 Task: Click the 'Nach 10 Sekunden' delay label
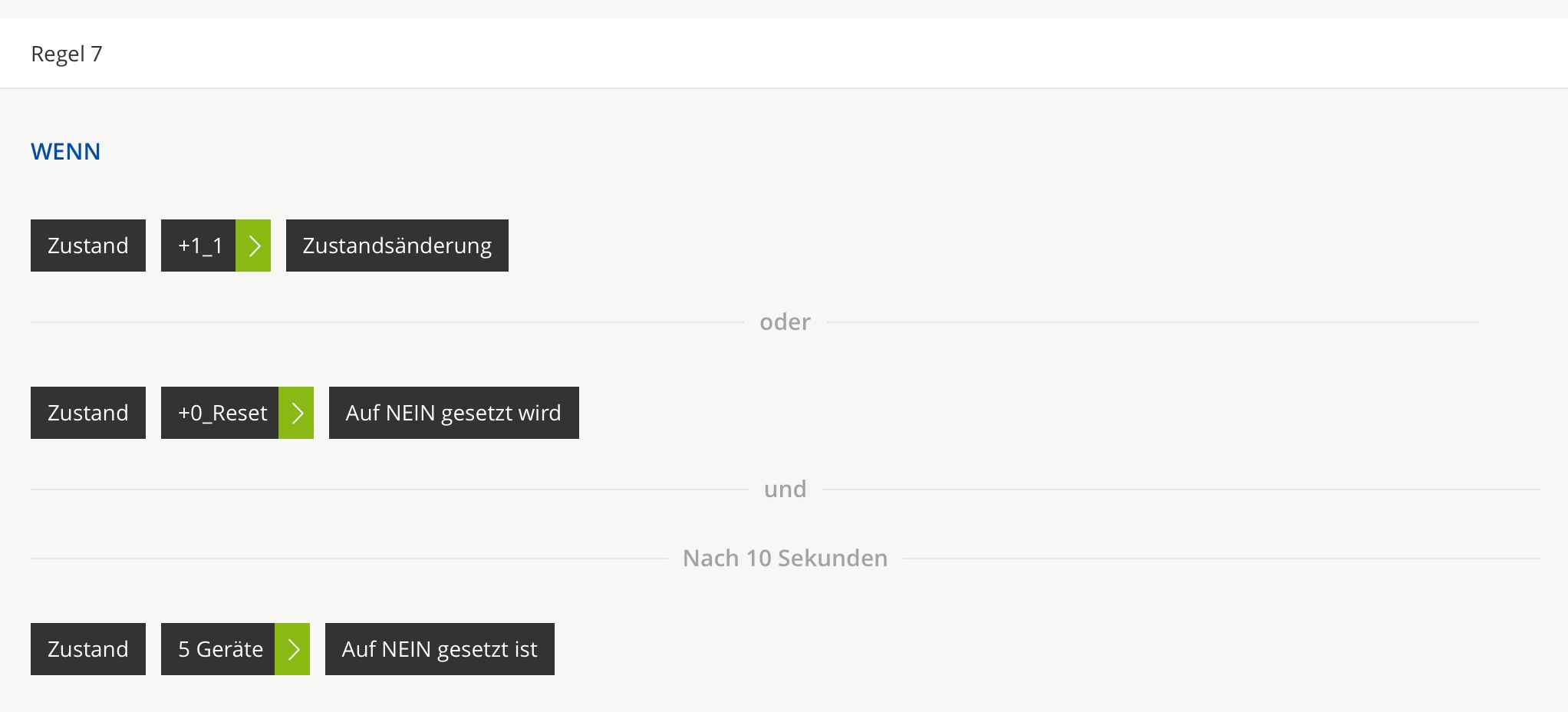coord(785,559)
